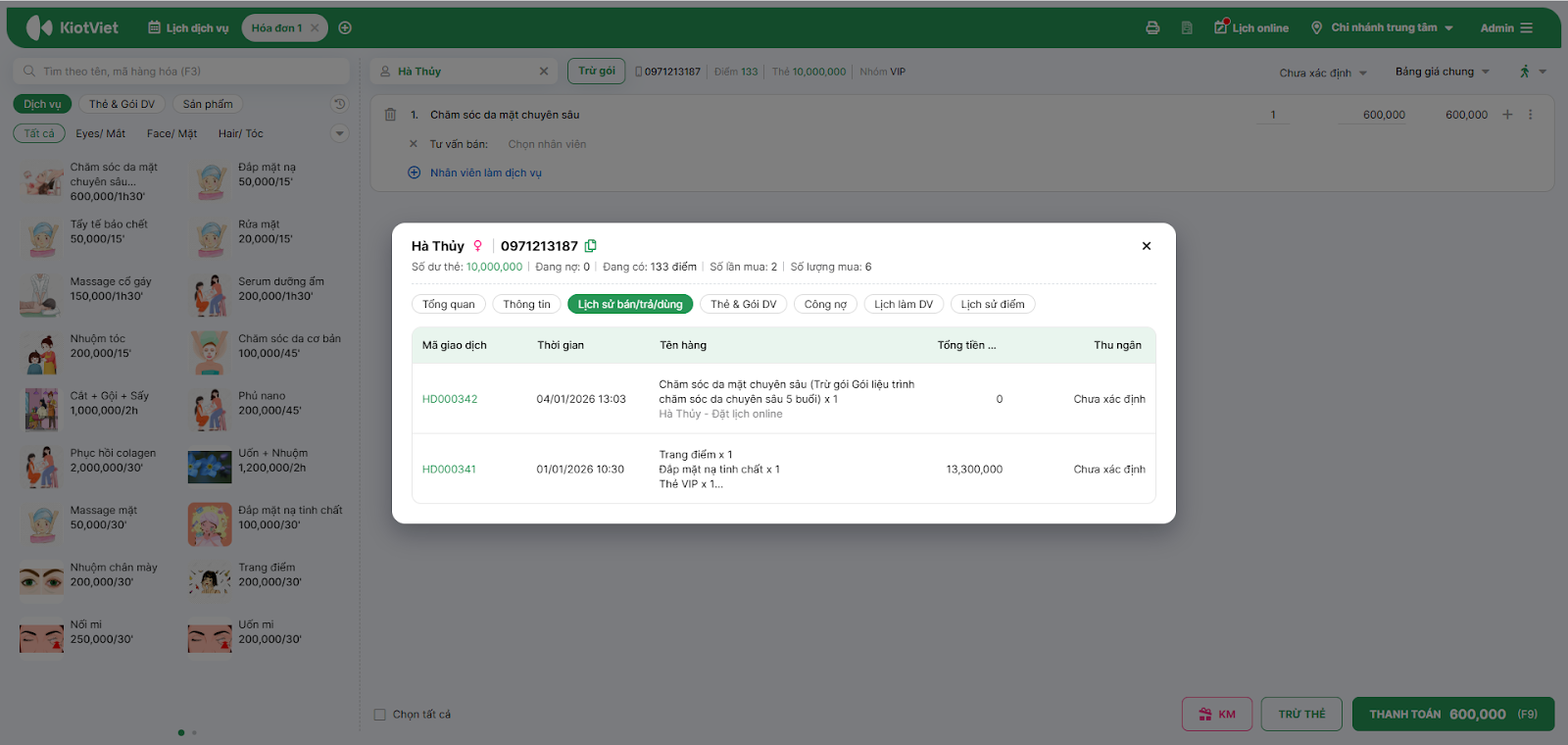Expand the Chưa xác định dropdown
This screenshot has width=1568, height=745.
1322,73
